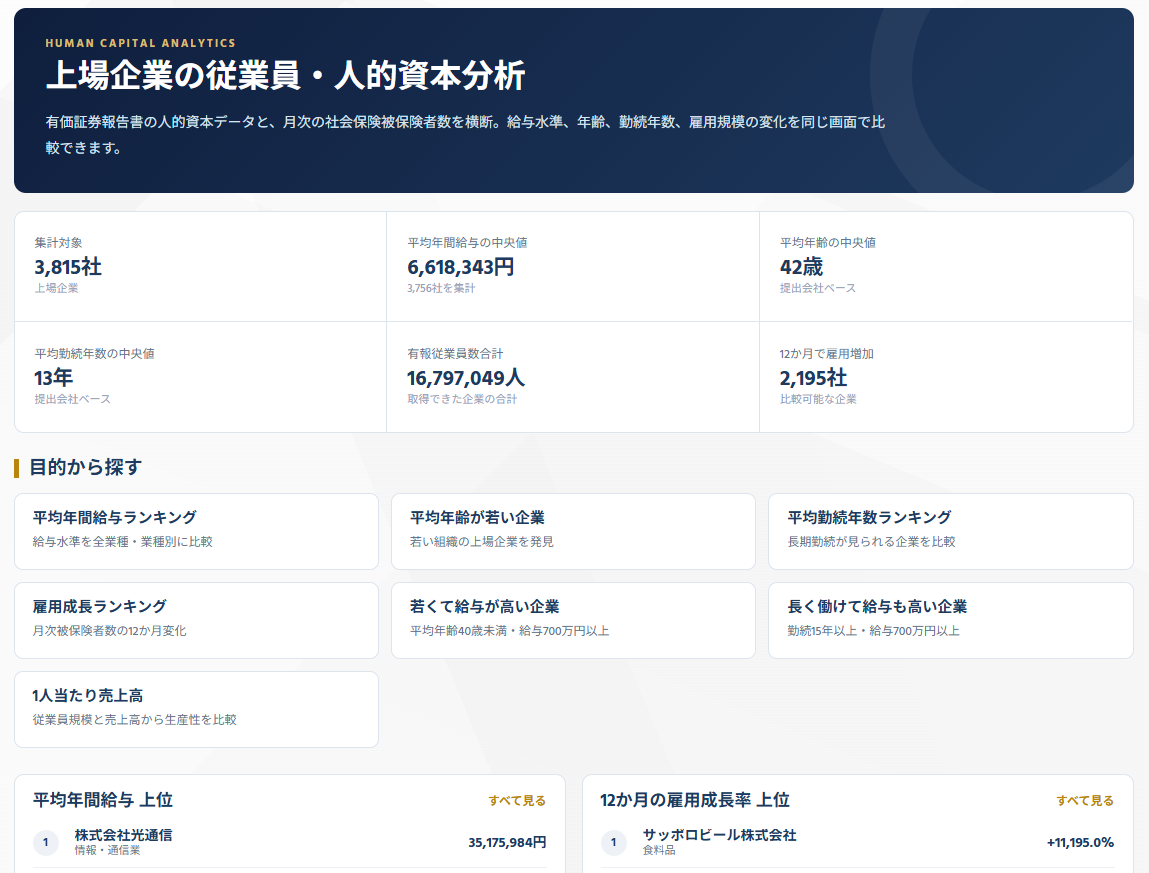Click すべて見る for 12か月の雇用成長率 上位
1149x873 pixels.
click(1085, 800)
